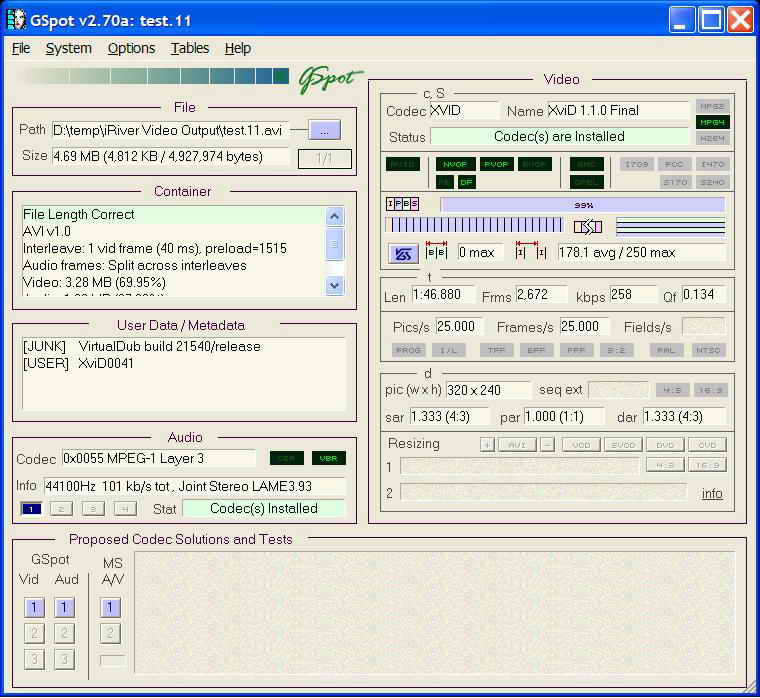This screenshot has width=760, height=698.
Task: Open the Resizing info link
Action: pyautogui.click(x=711, y=493)
